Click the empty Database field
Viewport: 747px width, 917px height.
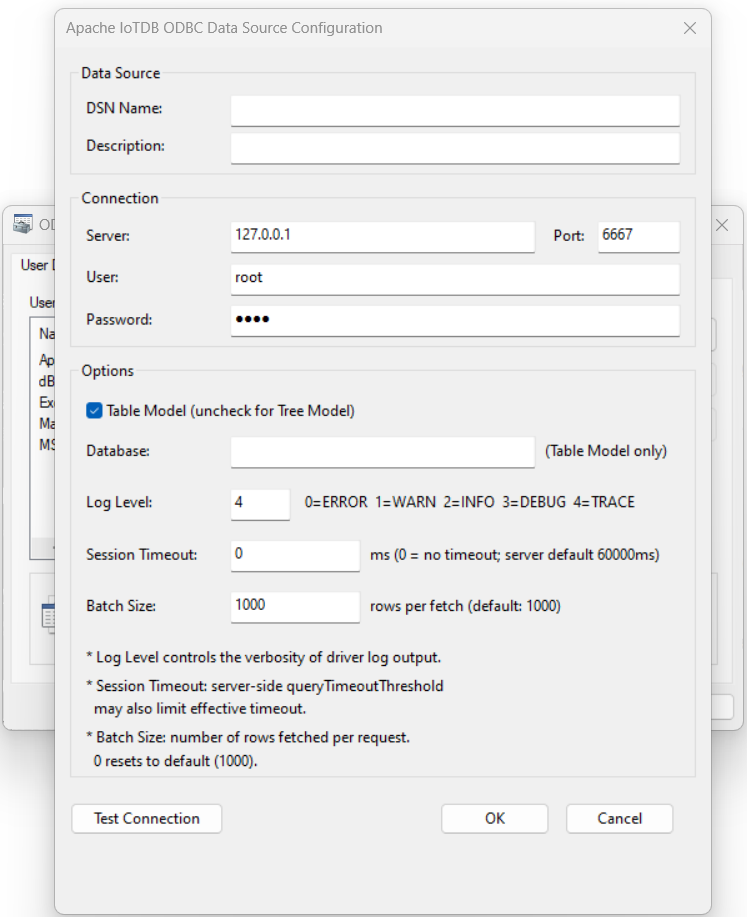[382, 451]
